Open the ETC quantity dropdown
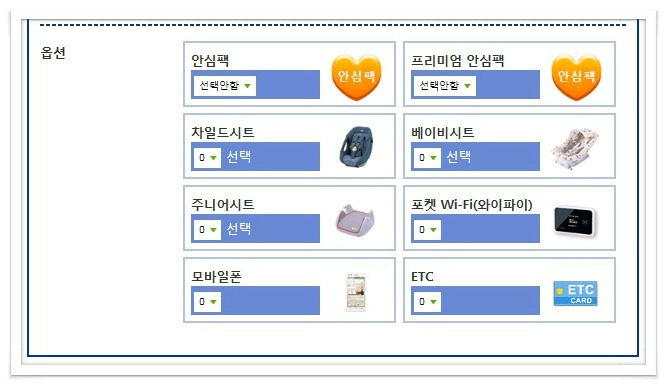 click(x=427, y=302)
